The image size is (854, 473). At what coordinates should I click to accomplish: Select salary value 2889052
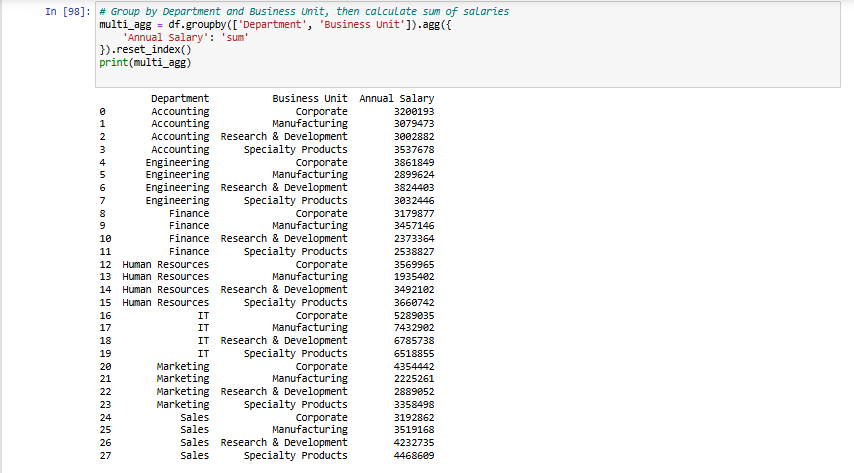(414, 392)
